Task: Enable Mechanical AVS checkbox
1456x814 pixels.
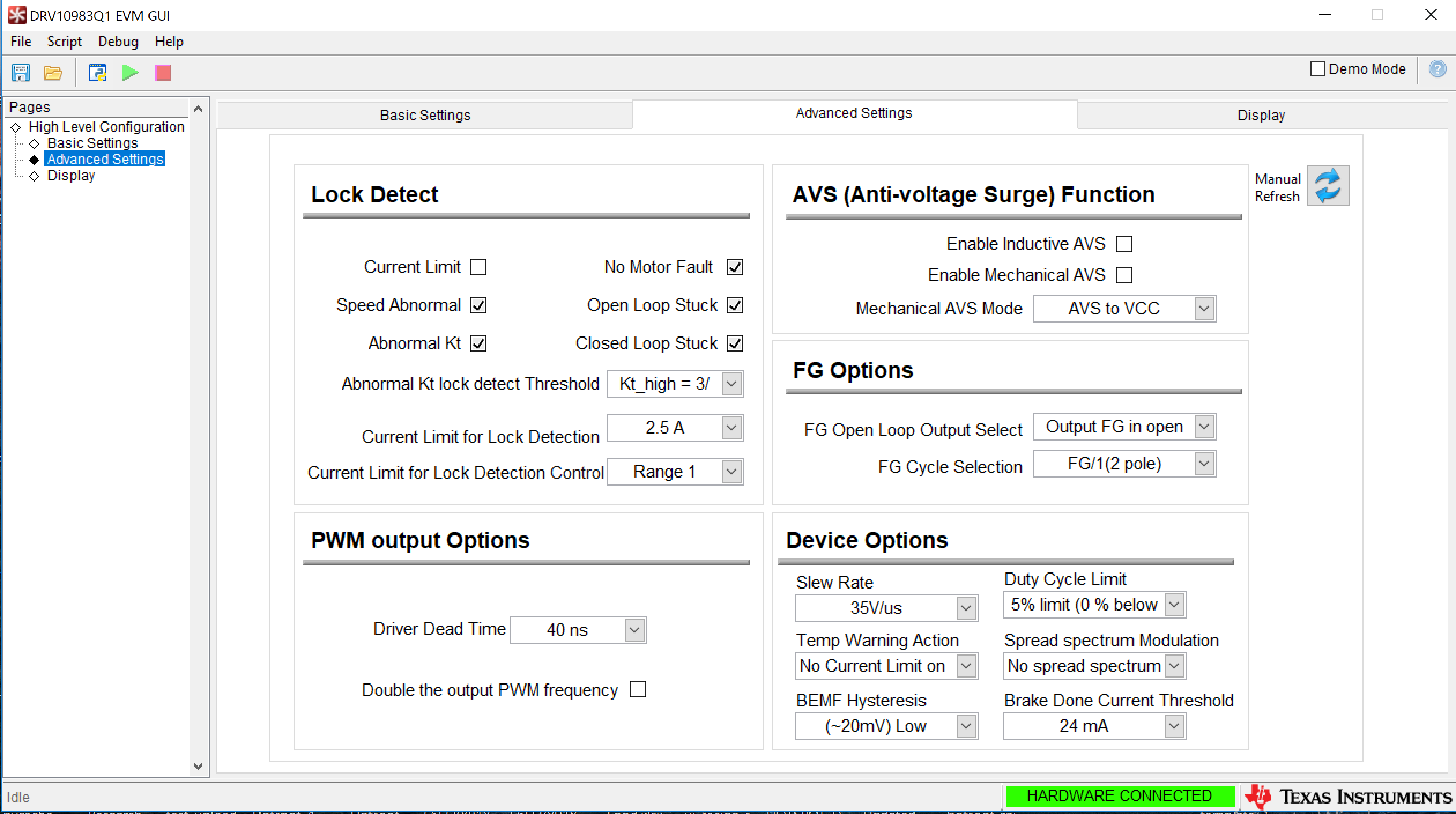Action: pyautogui.click(x=1124, y=275)
